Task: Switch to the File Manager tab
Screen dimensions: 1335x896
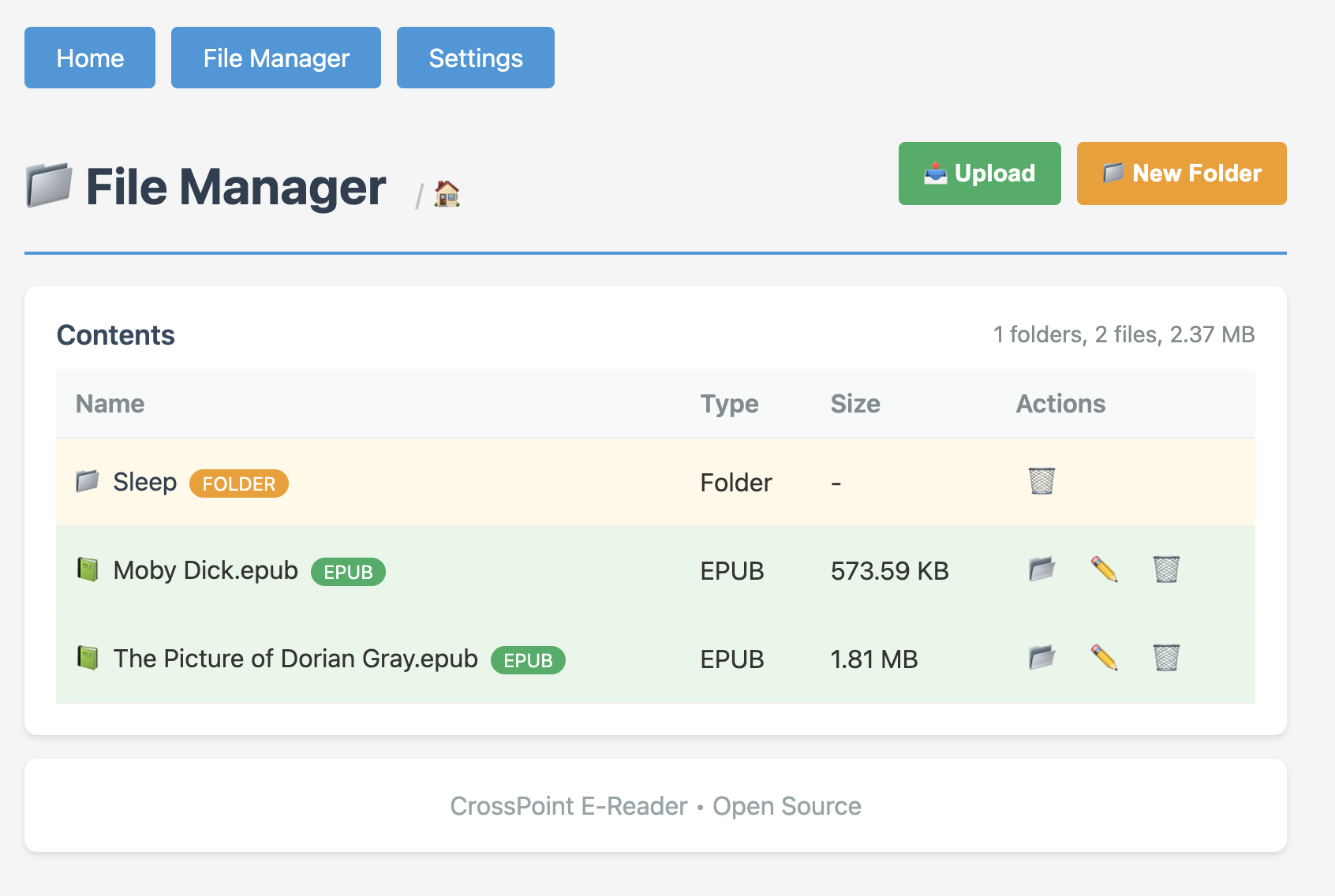Action: click(x=276, y=58)
